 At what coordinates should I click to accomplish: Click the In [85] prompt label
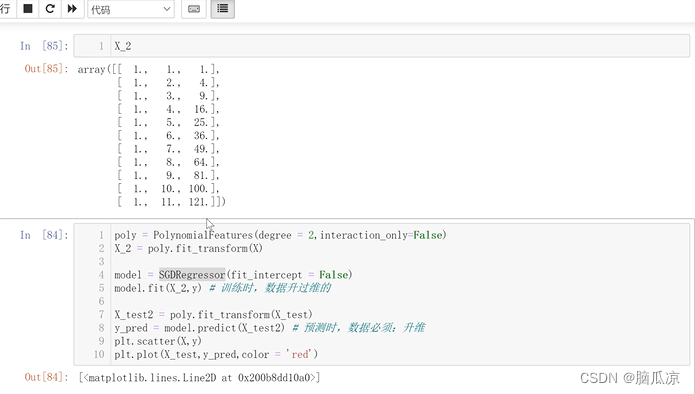(x=44, y=46)
